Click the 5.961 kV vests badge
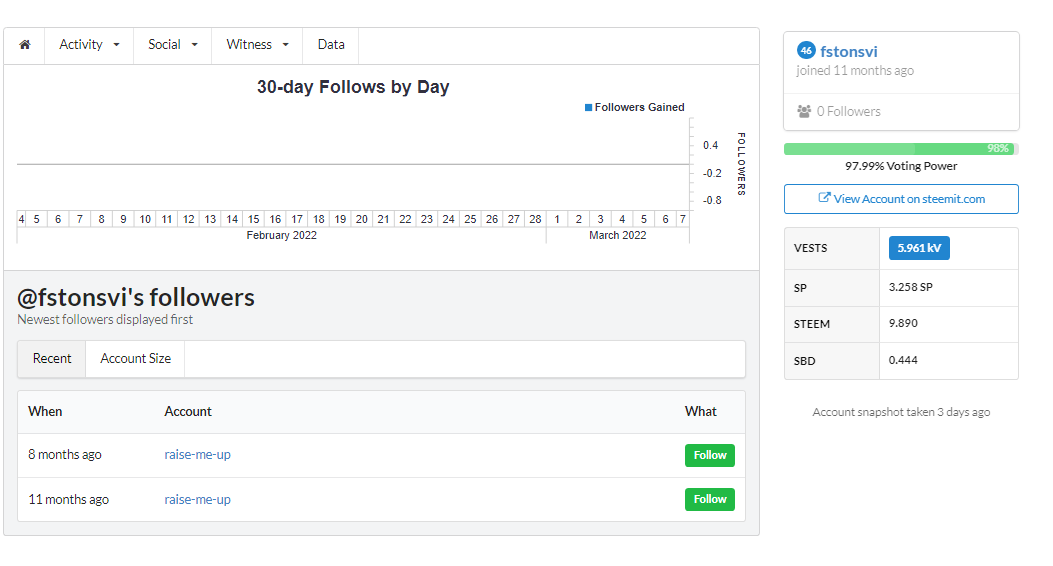 coord(919,248)
